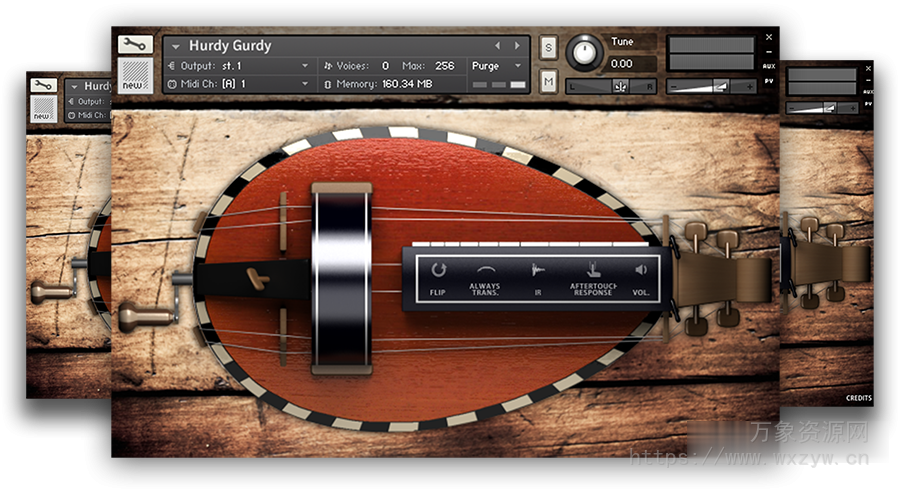This screenshot has width=900, height=492.
Task: Toggle AUX button in back-right window
Action: [868, 92]
